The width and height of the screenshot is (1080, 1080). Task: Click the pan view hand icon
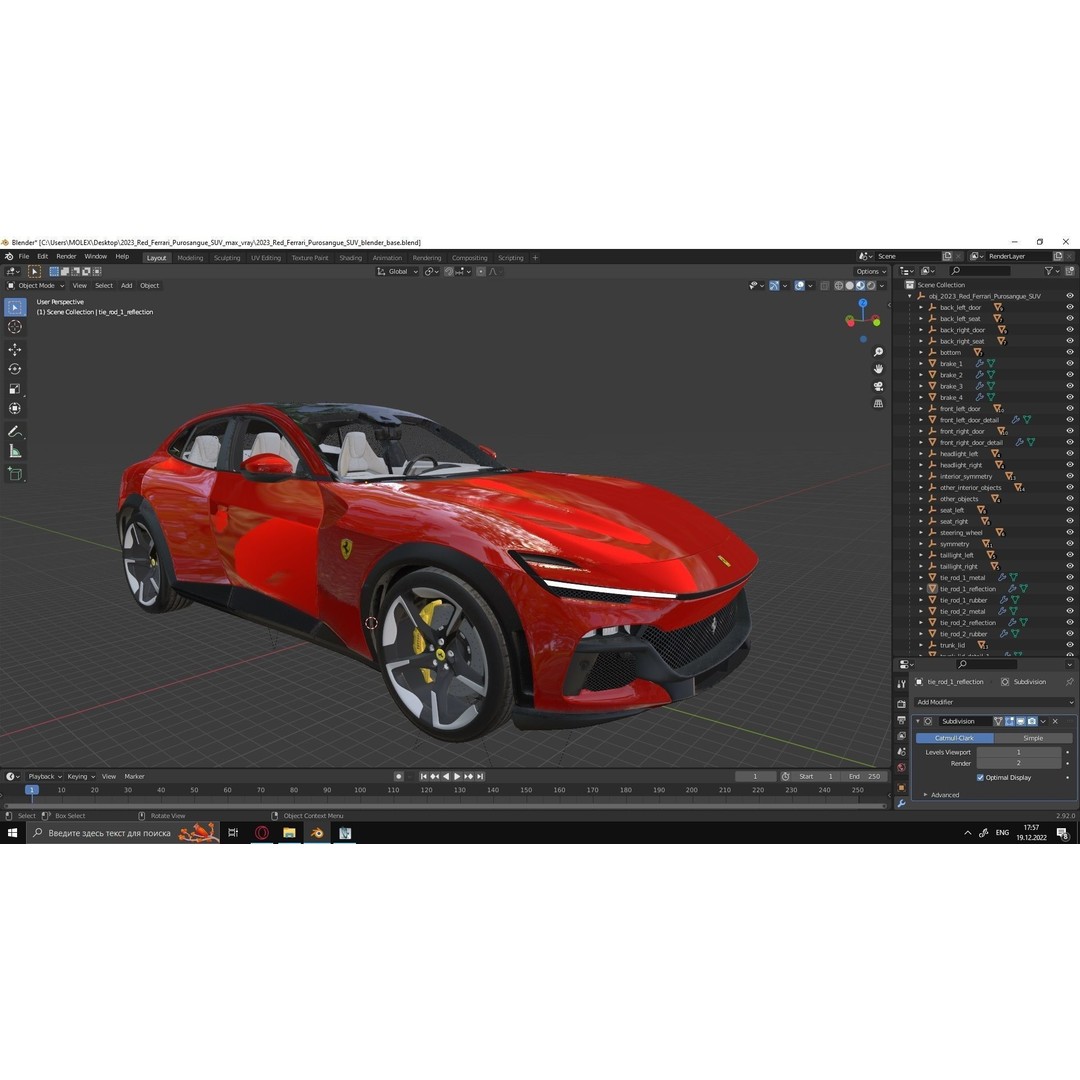click(878, 369)
